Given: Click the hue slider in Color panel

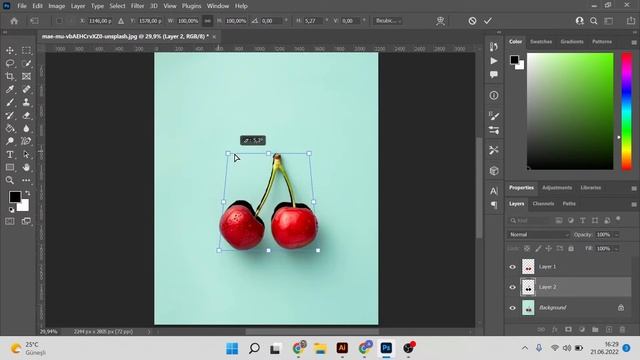Looking at the screenshot, I should click(x=627, y=111).
